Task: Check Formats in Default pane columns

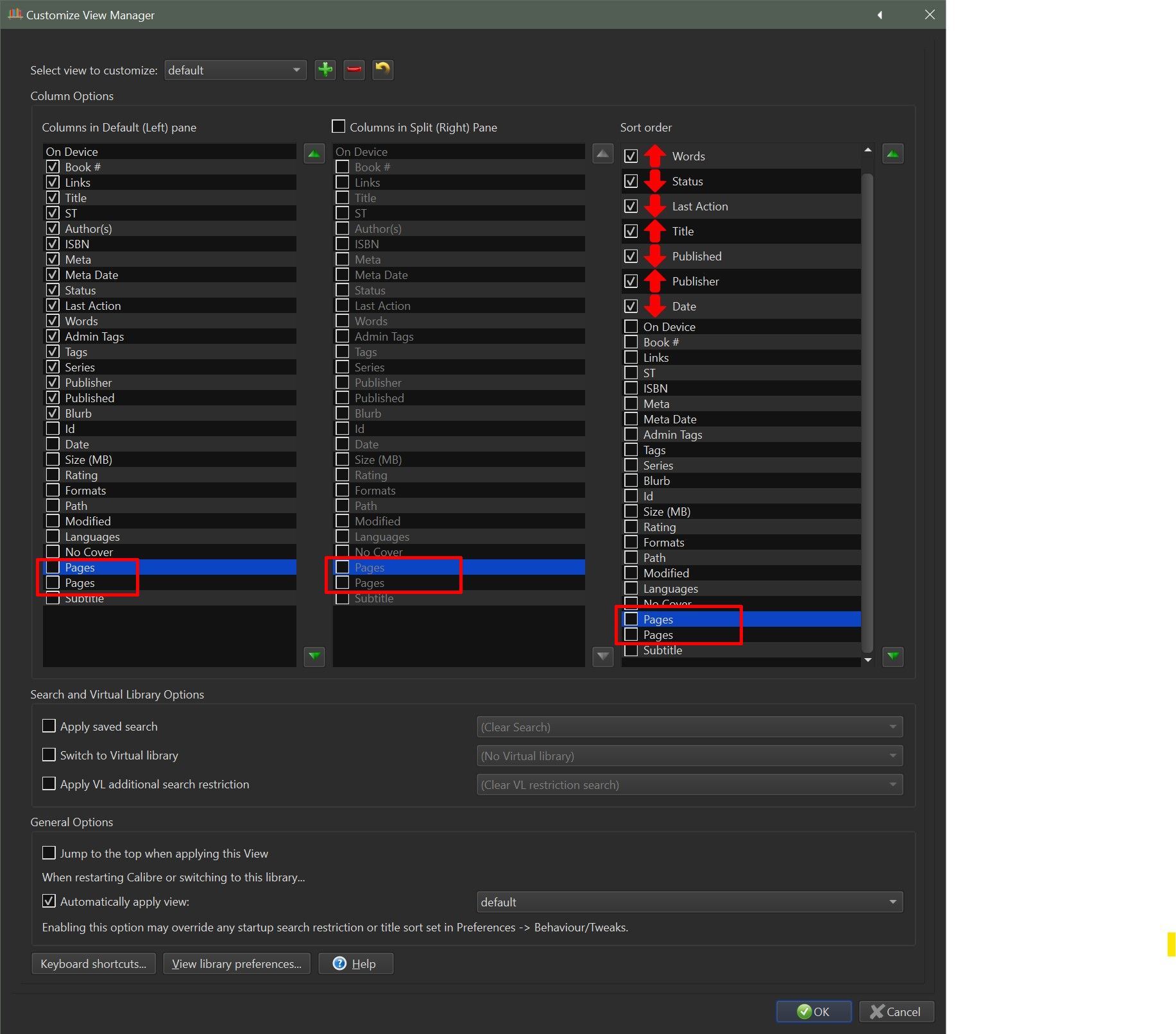Action: [x=53, y=490]
